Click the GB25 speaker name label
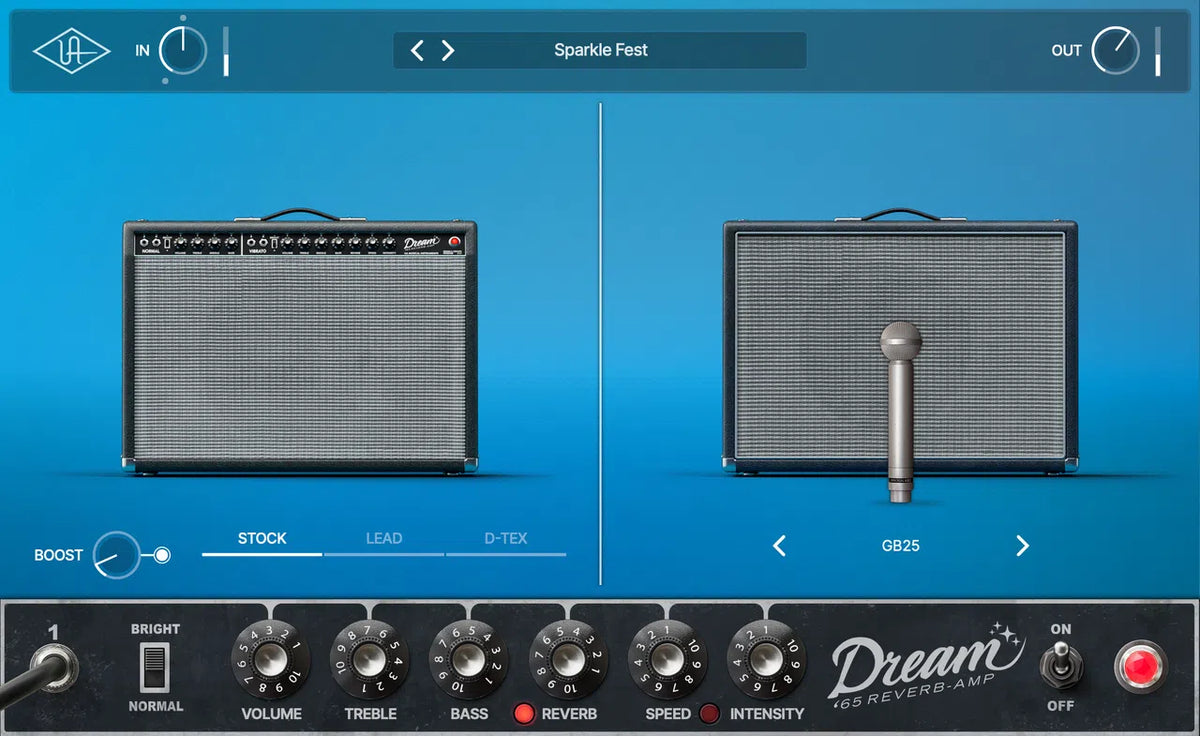 [901, 546]
